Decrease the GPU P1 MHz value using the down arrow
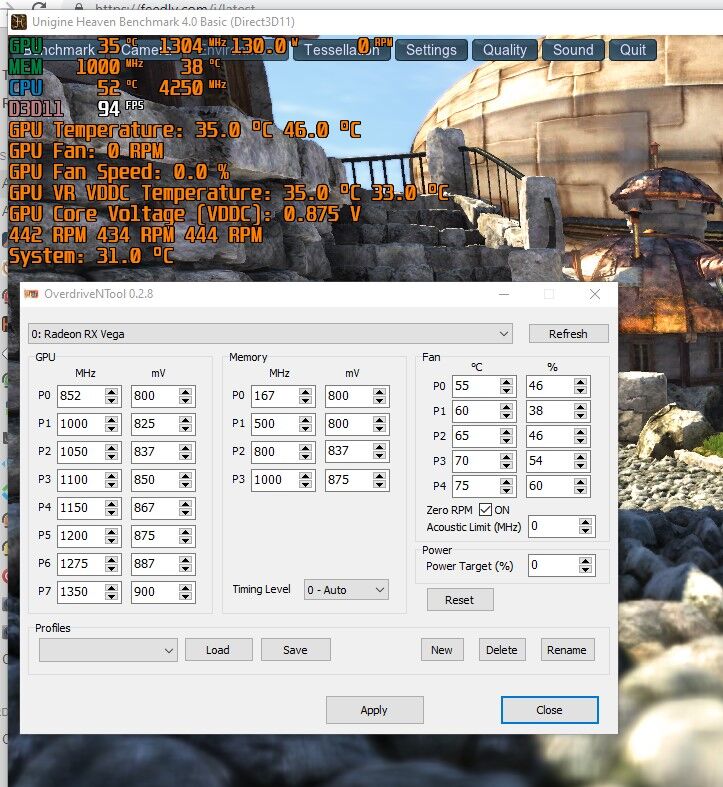This screenshot has height=787, width=723. (111, 429)
